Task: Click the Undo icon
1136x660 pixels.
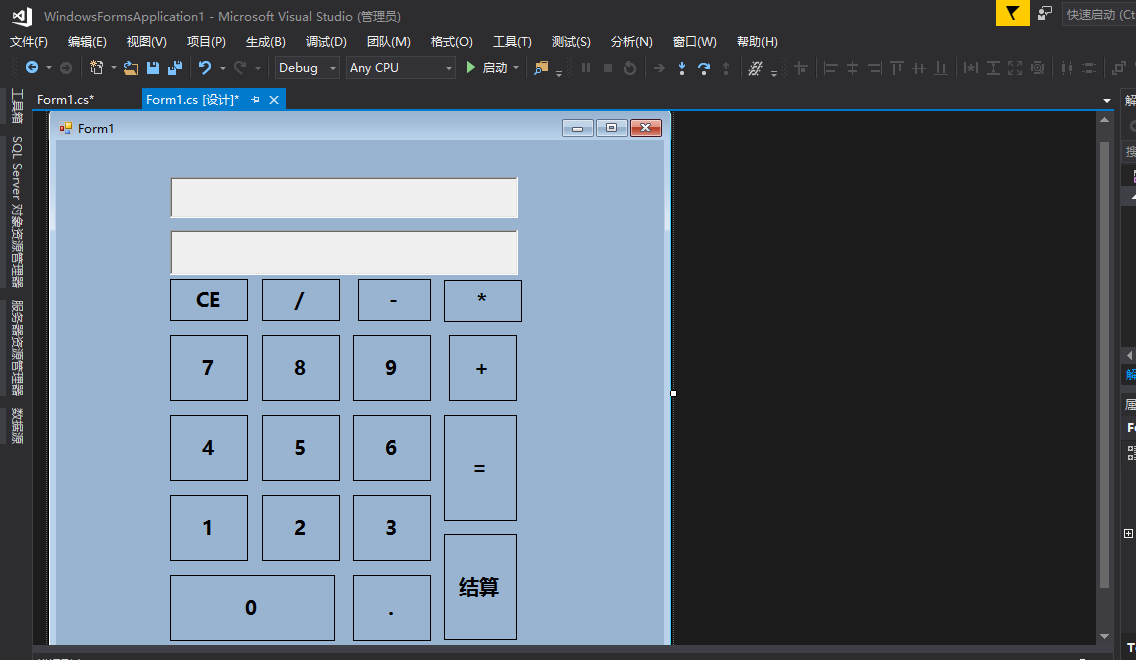Action: [x=205, y=68]
